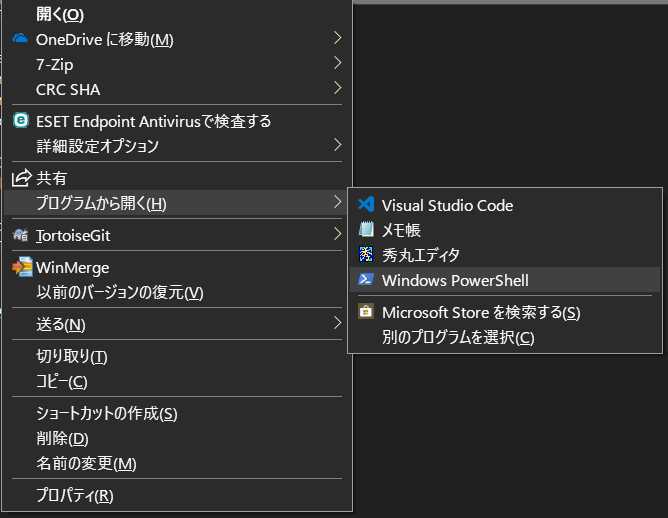Screen dimensions: 668x518
Task: Expand the 詳細設定オプション submenu arrow
Action: 337,145
